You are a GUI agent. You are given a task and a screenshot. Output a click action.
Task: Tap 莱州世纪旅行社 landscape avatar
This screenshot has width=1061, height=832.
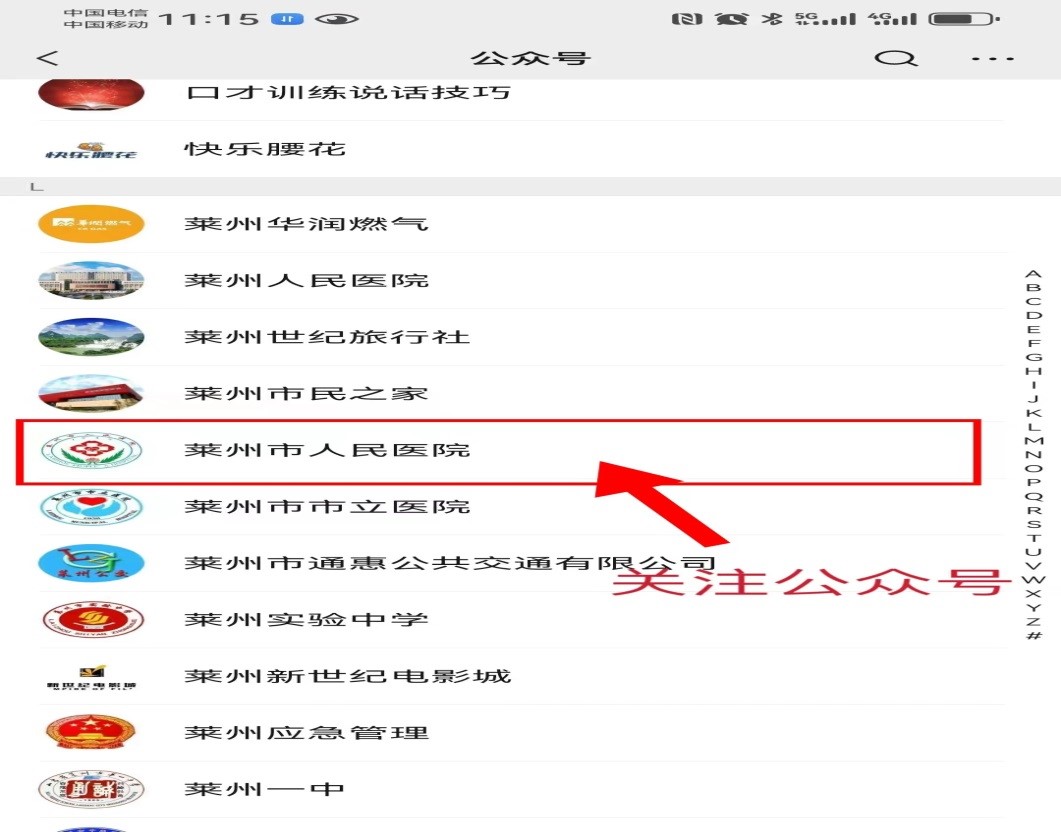coord(91,337)
